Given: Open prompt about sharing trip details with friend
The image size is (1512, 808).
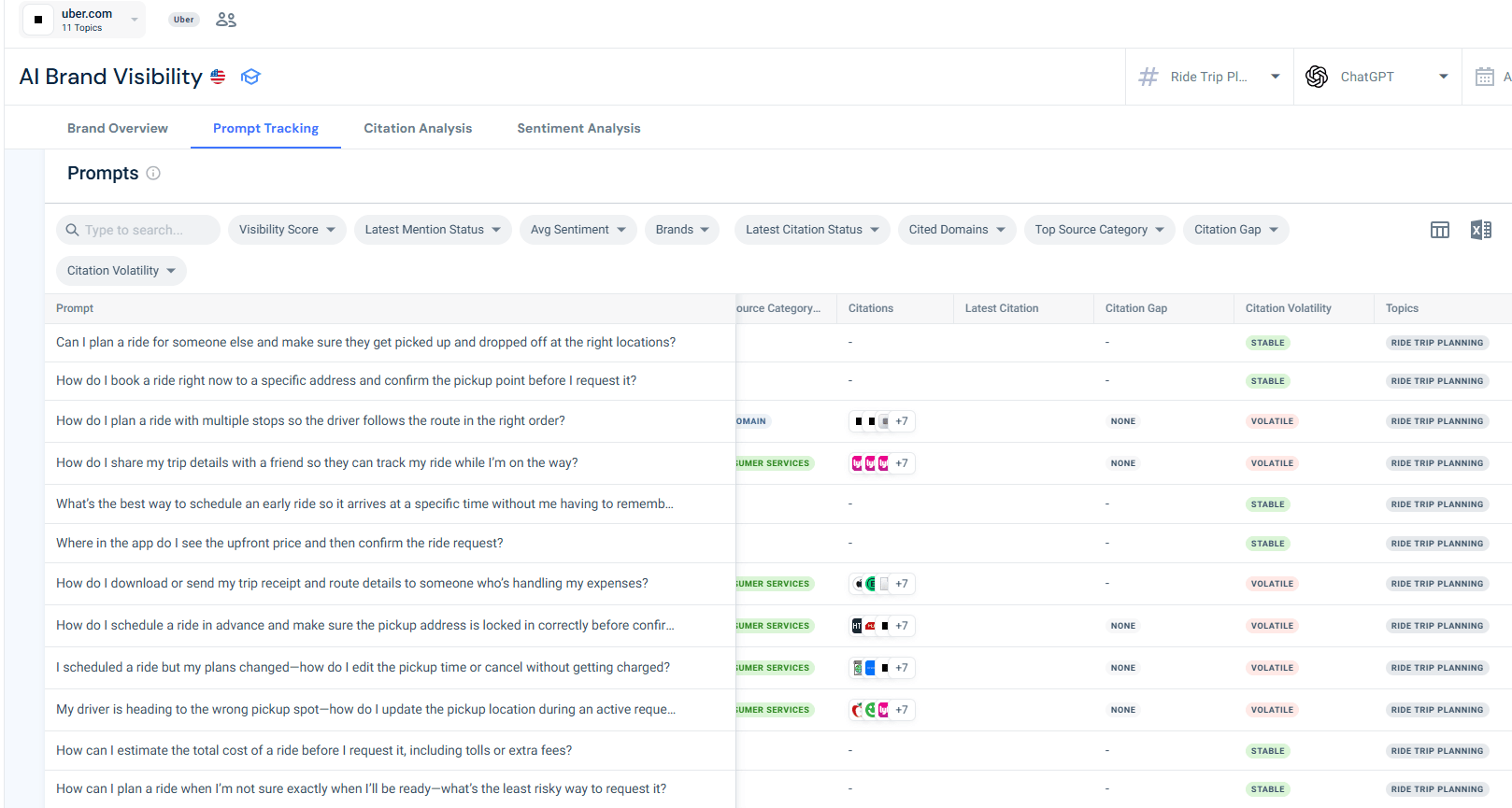Looking at the screenshot, I should 317,463.
